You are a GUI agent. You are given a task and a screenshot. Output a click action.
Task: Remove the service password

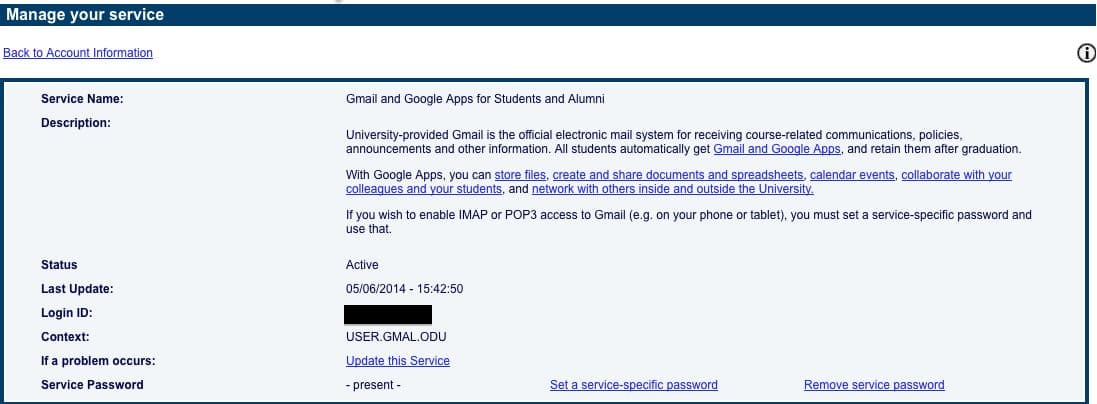click(873, 385)
